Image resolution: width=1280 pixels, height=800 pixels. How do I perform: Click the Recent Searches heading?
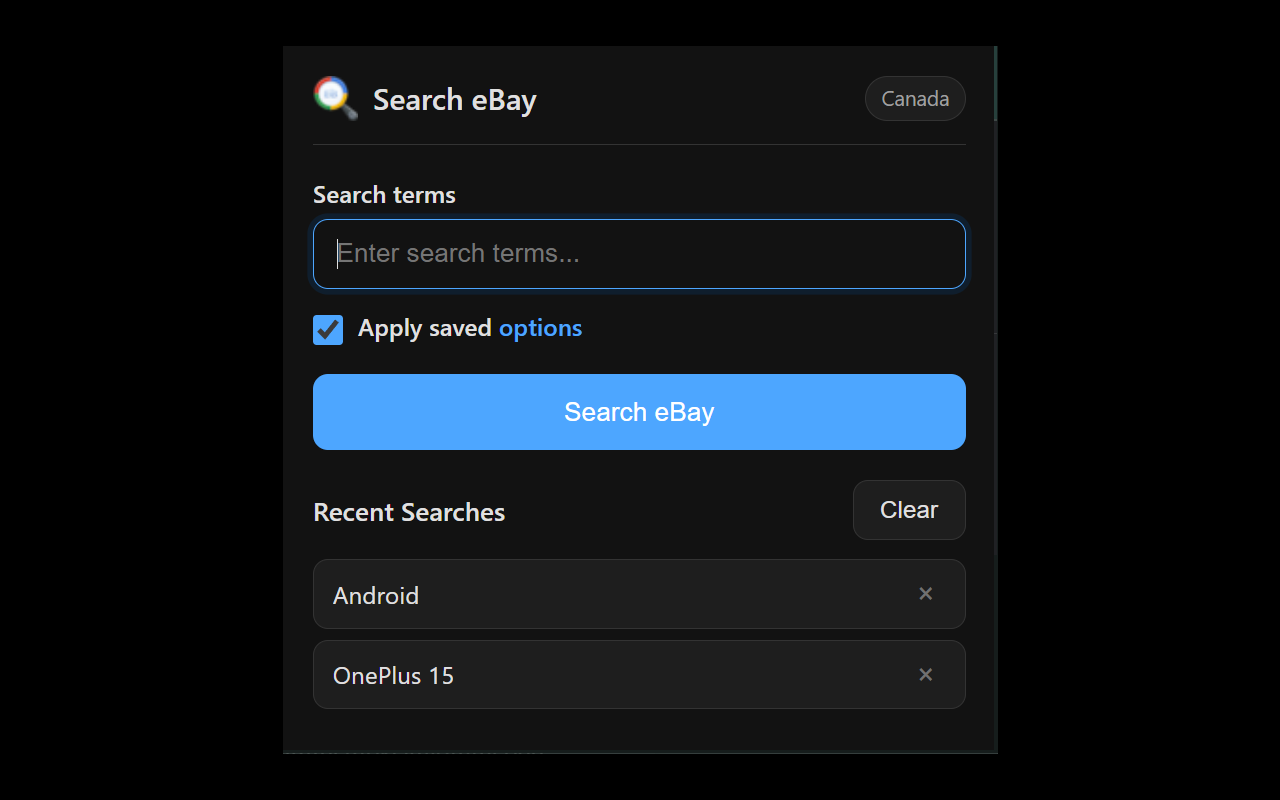click(x=409, y=512)
